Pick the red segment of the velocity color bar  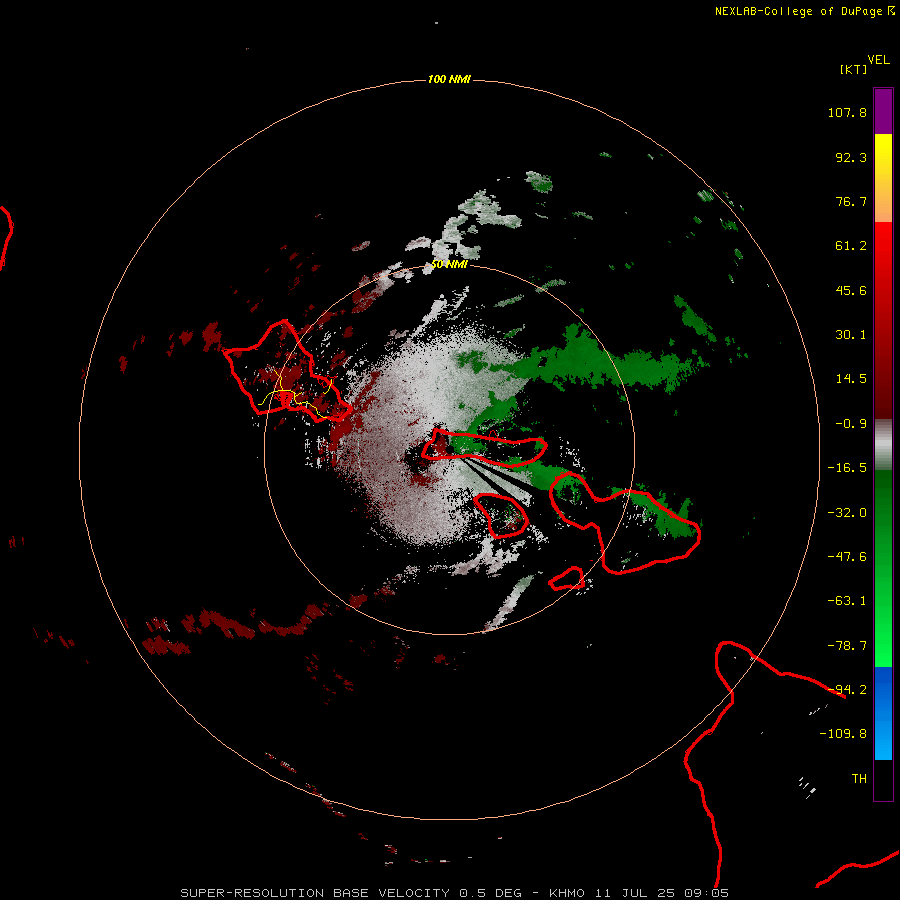(x=883, y=320)
